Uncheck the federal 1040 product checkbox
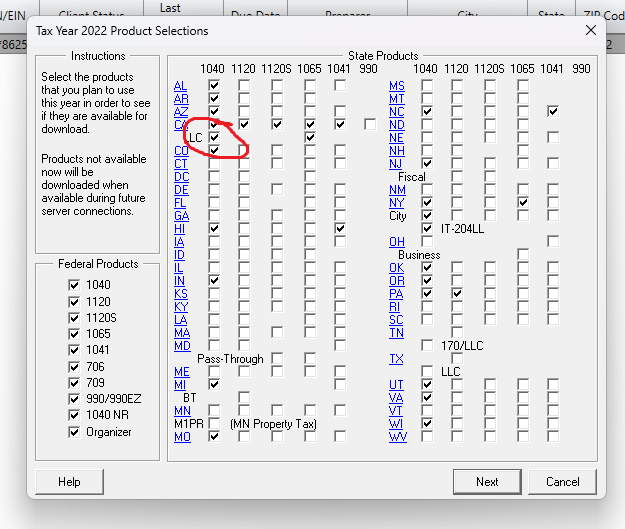Viewport: 625px width, 529px height. (x=73, y=285)
